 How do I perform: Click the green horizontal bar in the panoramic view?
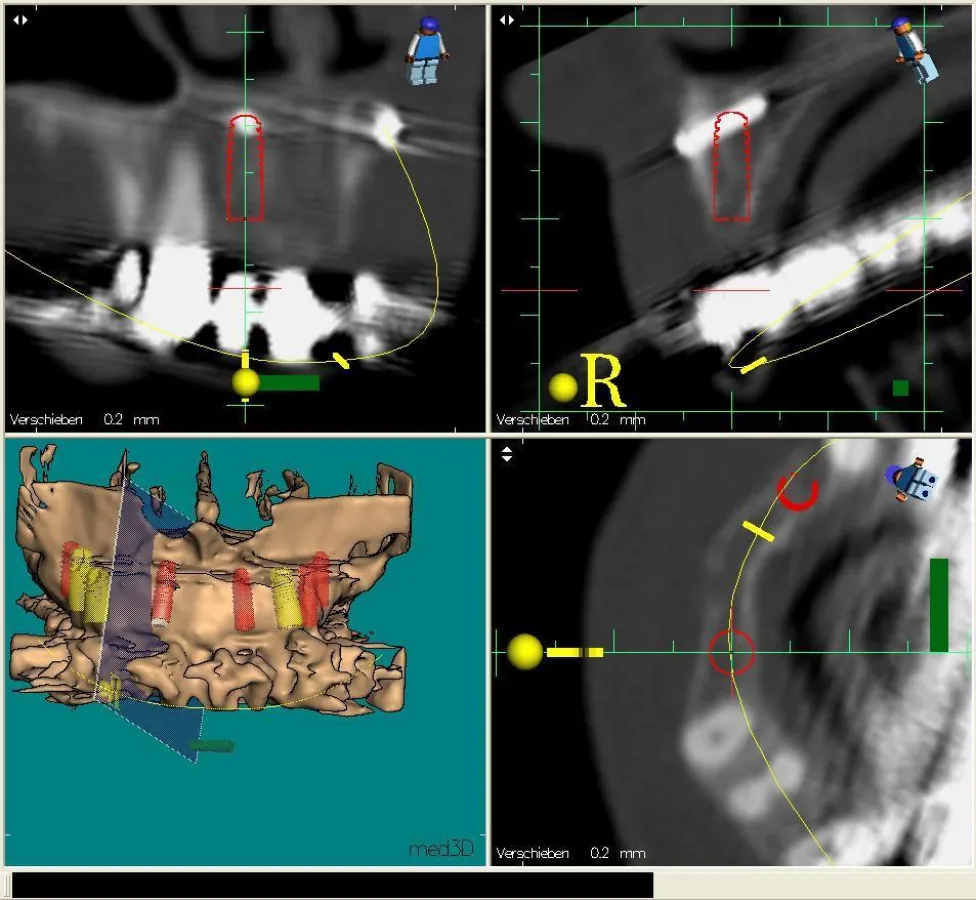pos(289,382)
